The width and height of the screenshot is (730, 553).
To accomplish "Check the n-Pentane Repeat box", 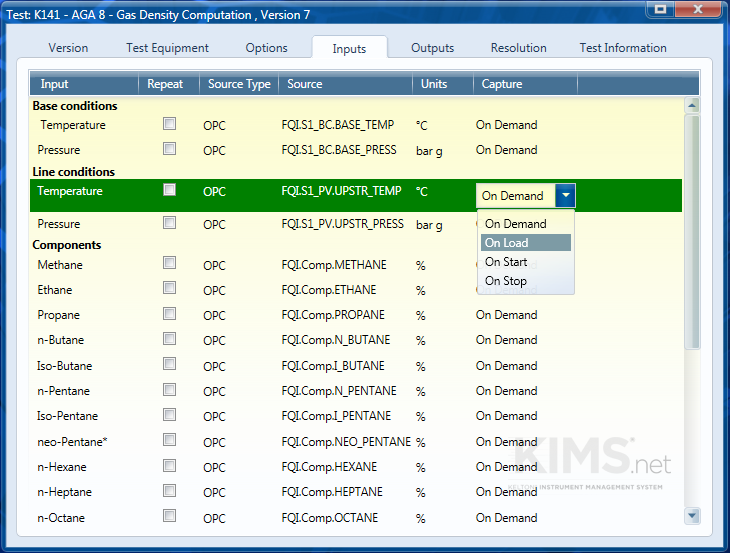I will pos(169,389).
